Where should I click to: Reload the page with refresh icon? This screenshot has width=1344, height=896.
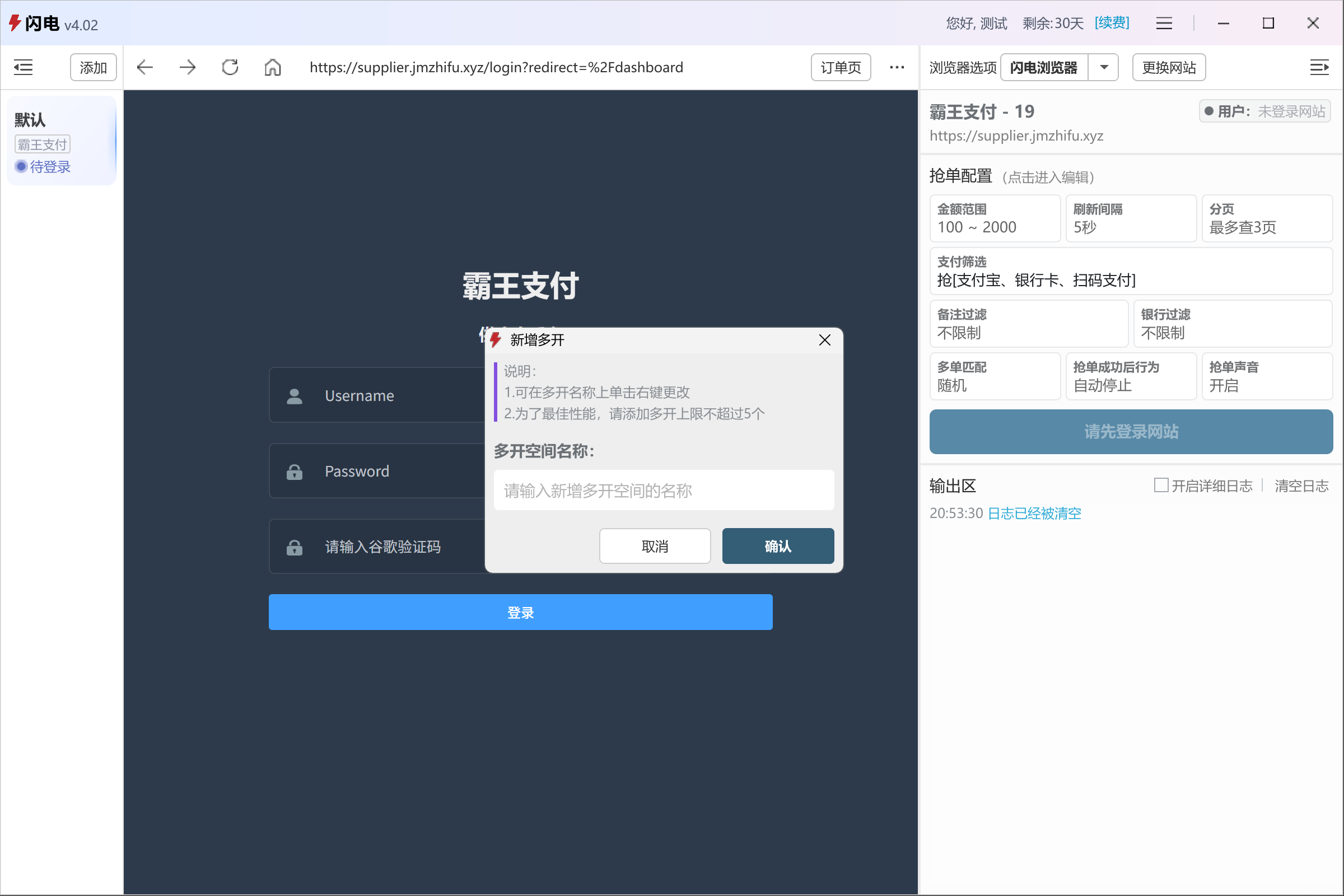coord(230,67)
